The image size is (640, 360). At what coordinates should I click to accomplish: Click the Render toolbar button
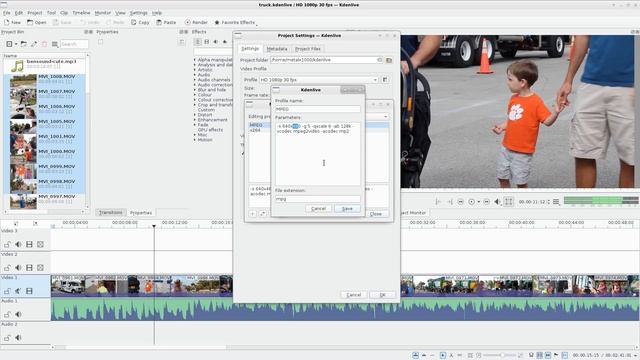(x=196, y=22)
